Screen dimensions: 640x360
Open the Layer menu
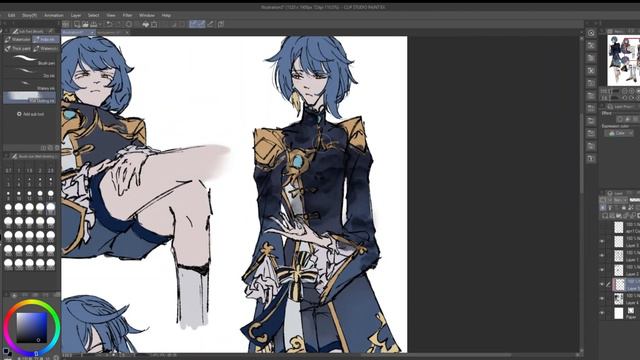click(x=76, y=16)
